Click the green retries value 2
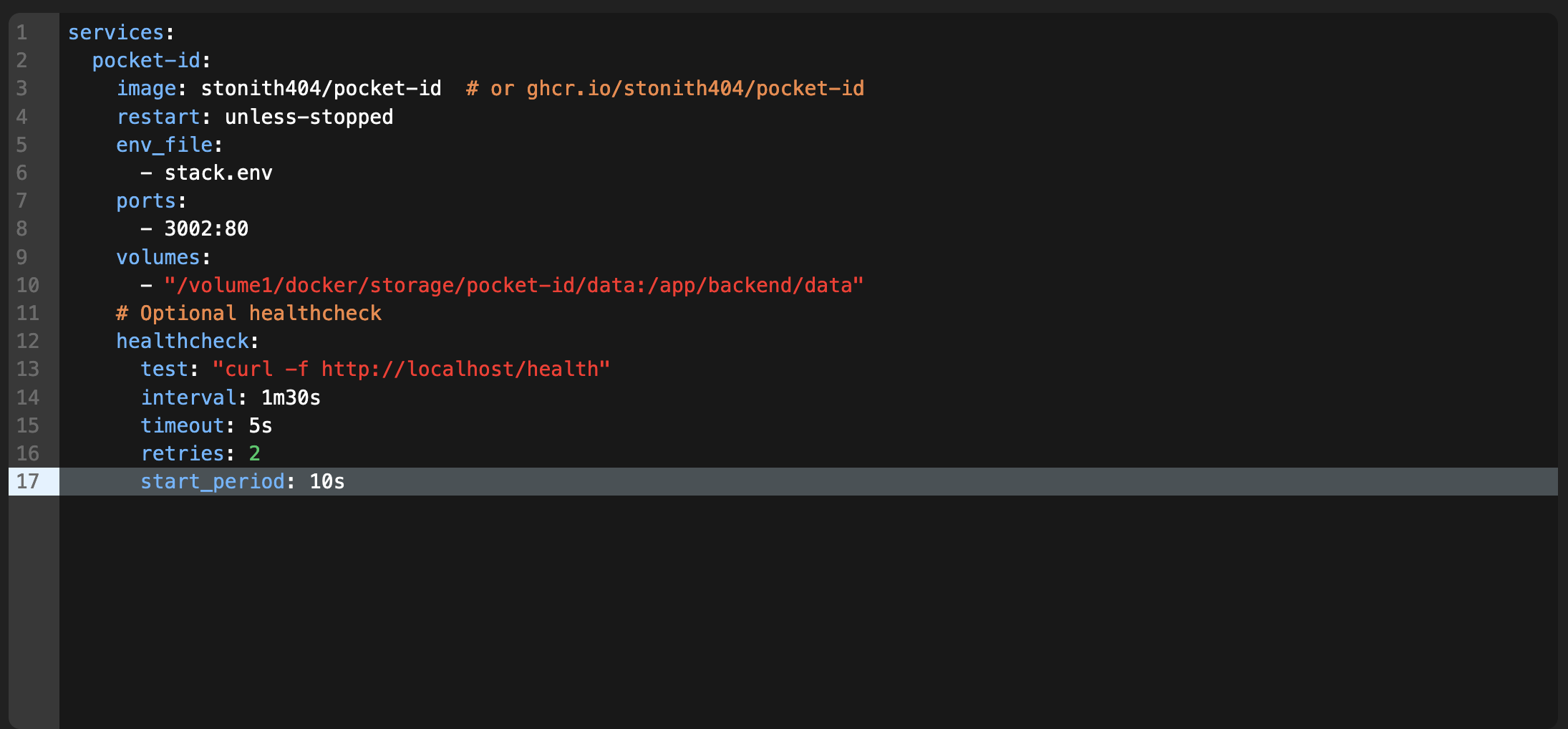The height and width of the screenshot is (729, 1568). 255,453
